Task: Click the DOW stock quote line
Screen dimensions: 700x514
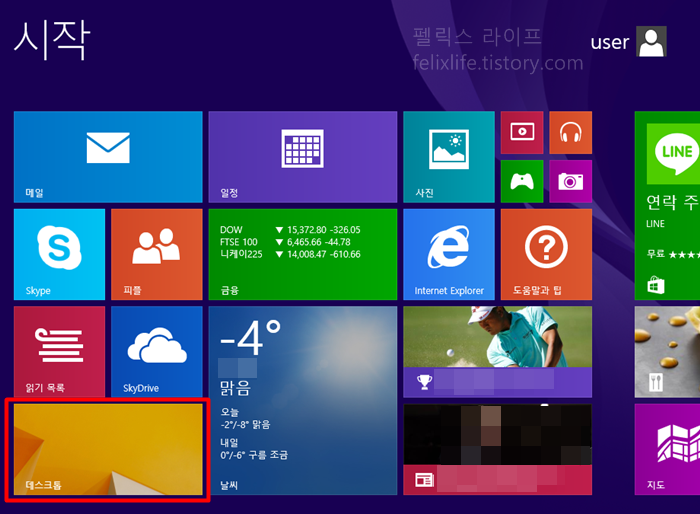Action: pos(290,230)
